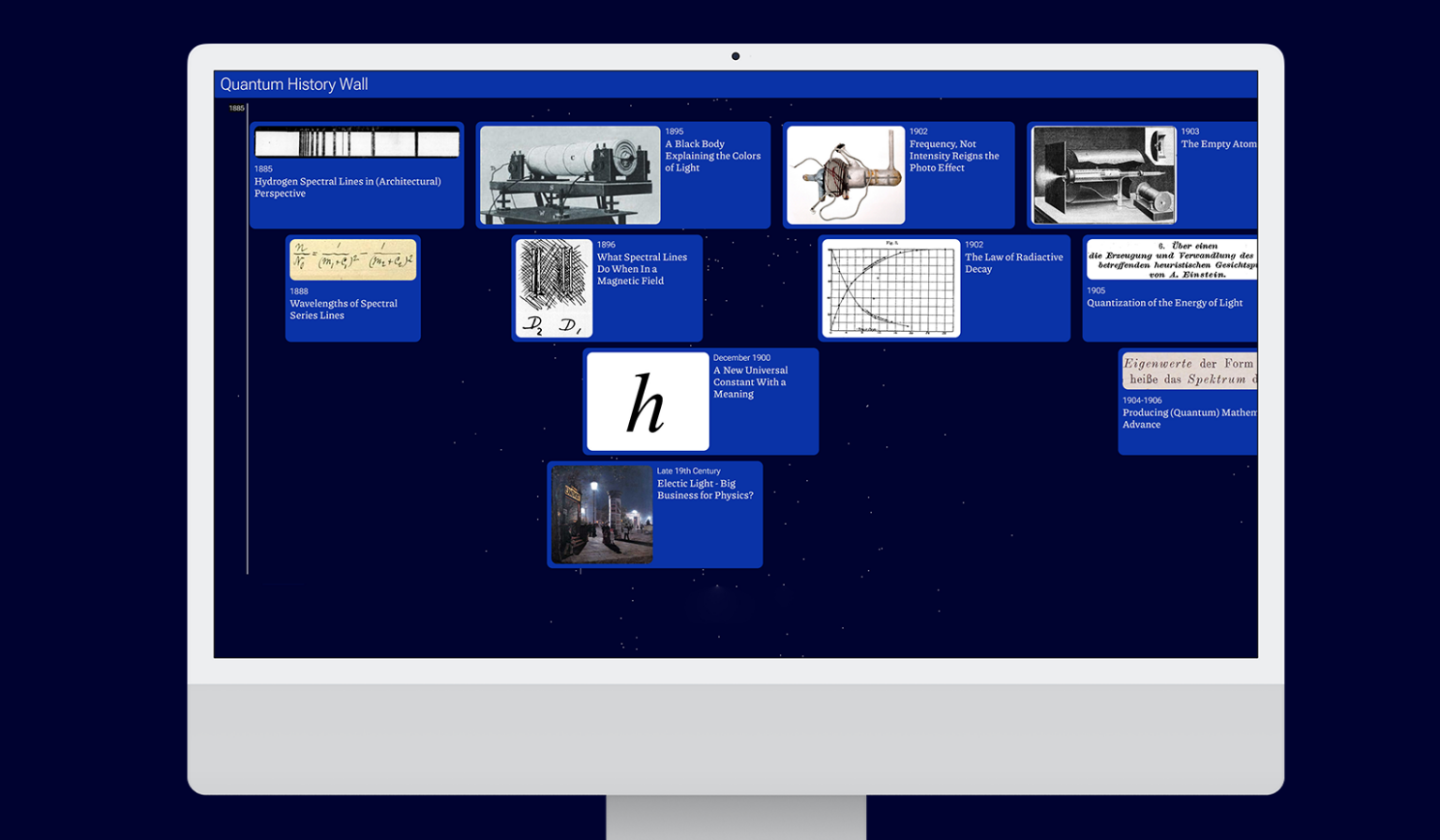Screen dimensions: 1440x840
Task: Select the spectral lines photograph thumbnail
Action: [356, 142]
